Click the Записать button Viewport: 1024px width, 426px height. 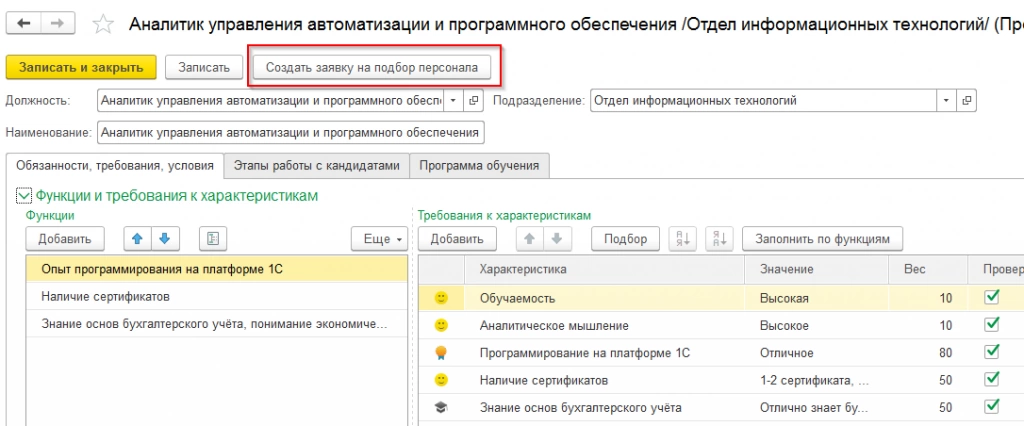[x=204, y=67]
